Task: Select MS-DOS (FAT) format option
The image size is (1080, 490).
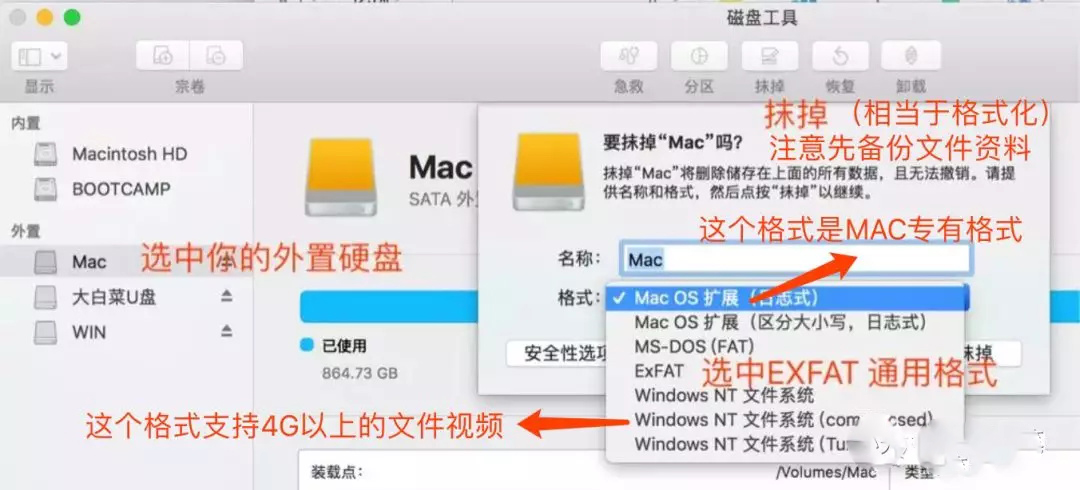Action: pyautogui.click(x=694, y=345)
